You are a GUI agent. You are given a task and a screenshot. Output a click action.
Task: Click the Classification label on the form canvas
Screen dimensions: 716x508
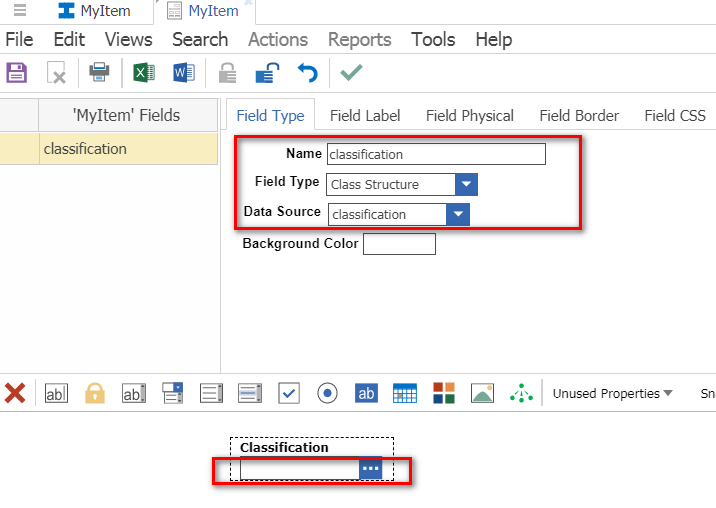[284, 447]
